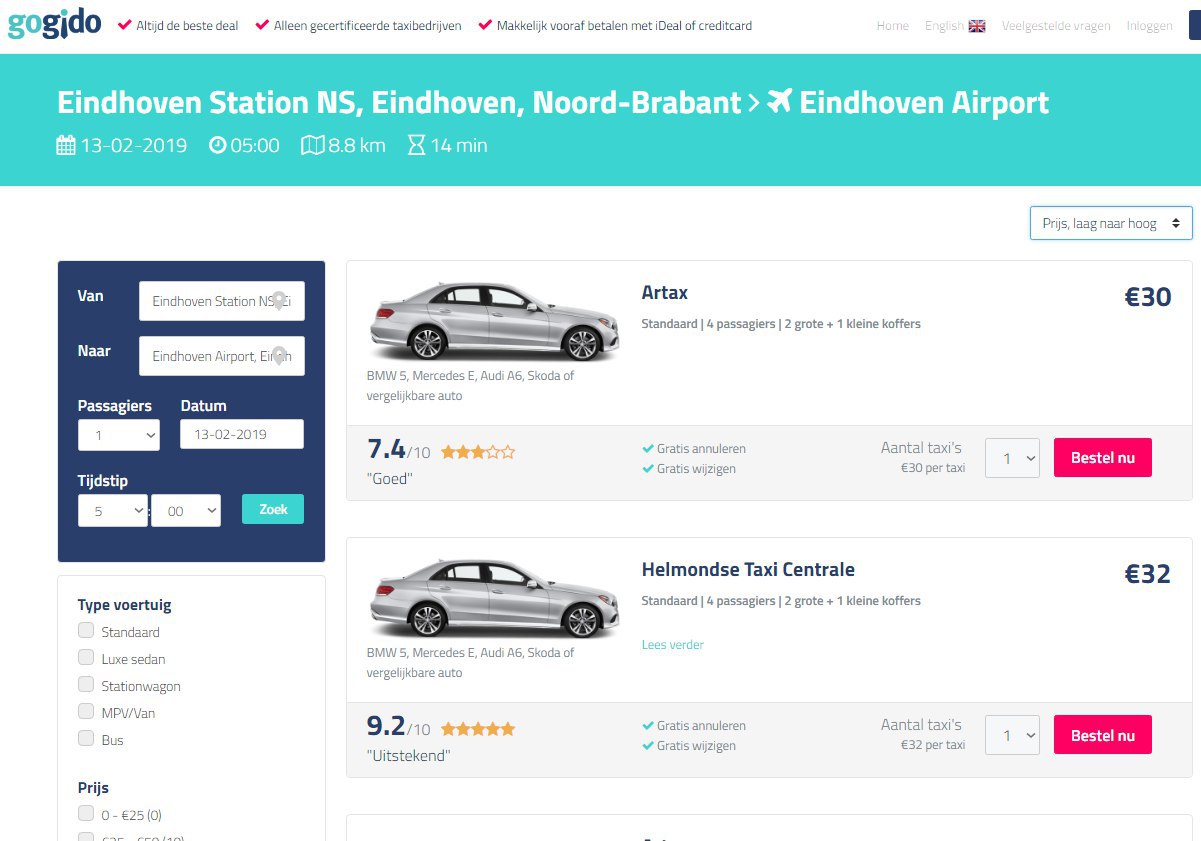This screenshot has width=1201, height=841.
Task: Click checkmark beside 'Alleen gecertificeerde taxibedrijven'
Action: (x=262, y=25)
